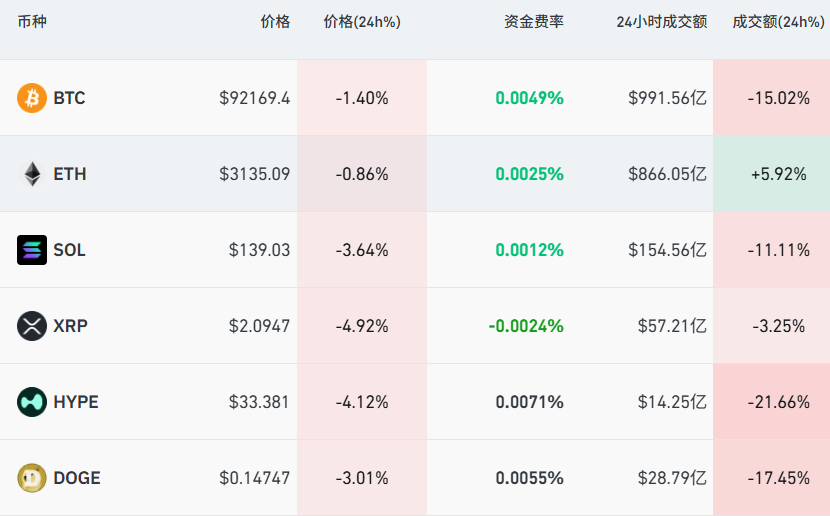Click the 币种 column header
830x516 pixels.
[32, 22]
